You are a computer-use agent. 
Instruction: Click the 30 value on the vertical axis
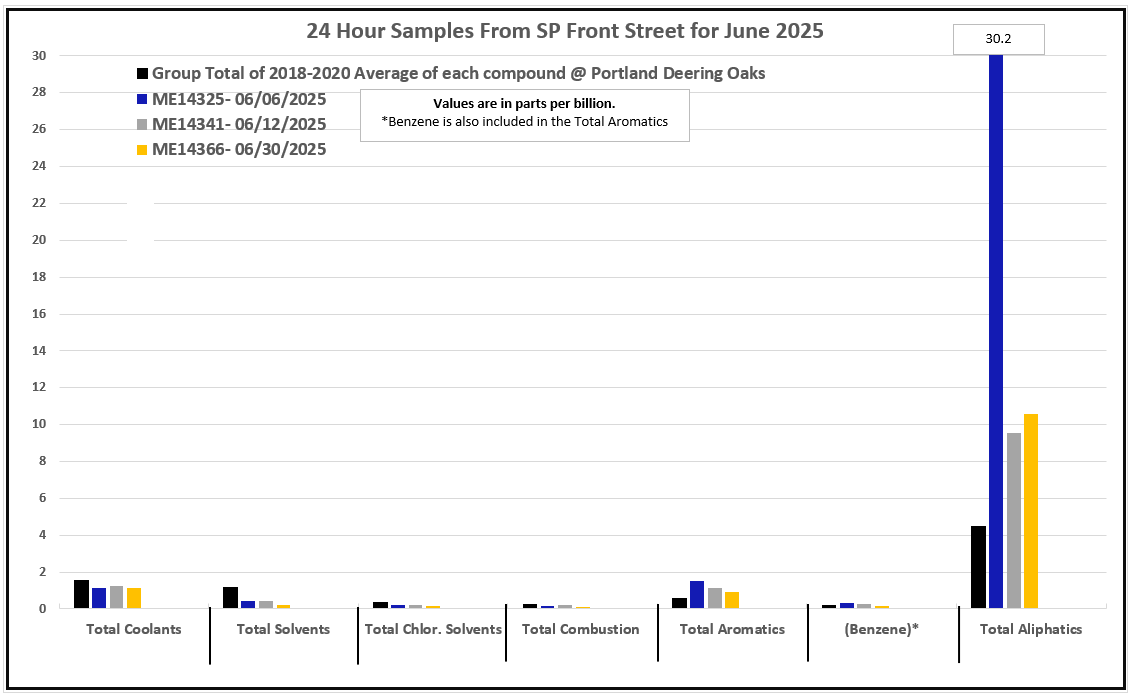(41, 56)
